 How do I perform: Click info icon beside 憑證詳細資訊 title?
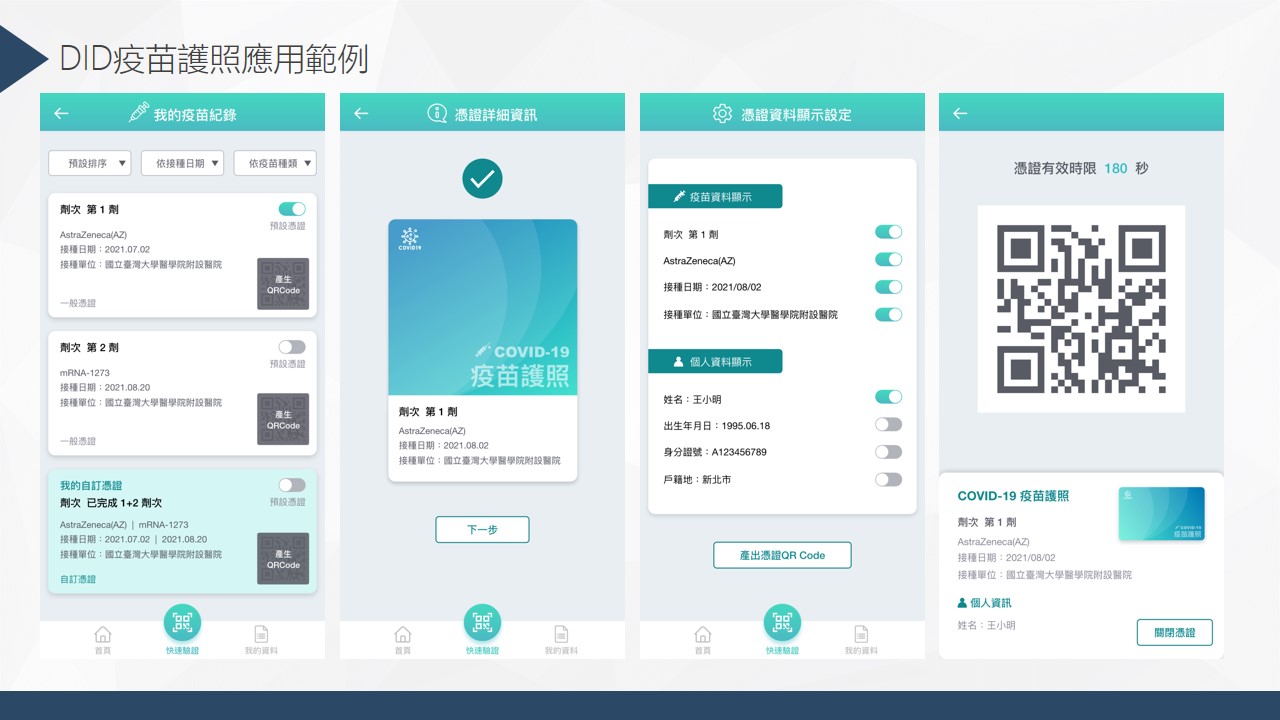[x=437, y=113]
